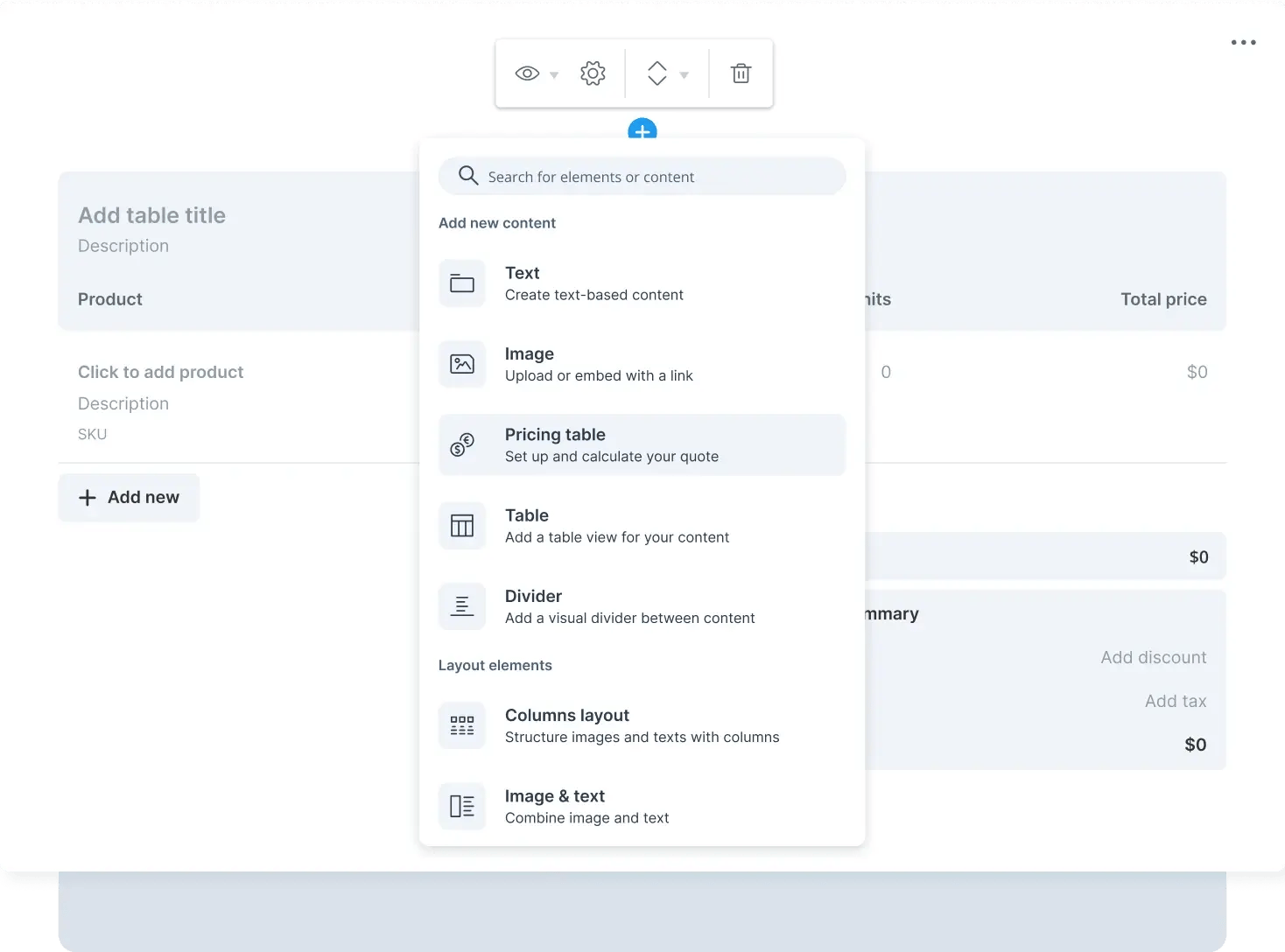Pick the Image & text layout
The height and width of the screenshot is (952, 1285).
click(x=642, y=806)
